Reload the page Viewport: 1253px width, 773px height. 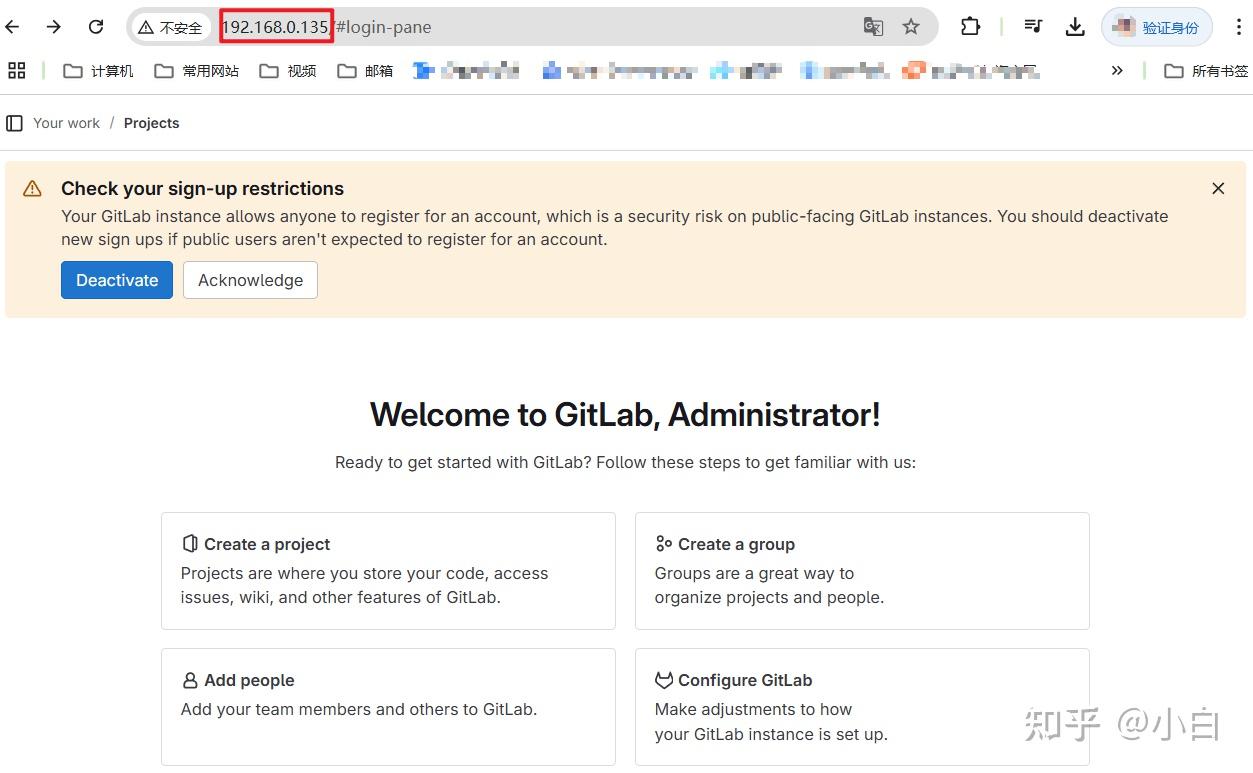click(x=95, y=27)
